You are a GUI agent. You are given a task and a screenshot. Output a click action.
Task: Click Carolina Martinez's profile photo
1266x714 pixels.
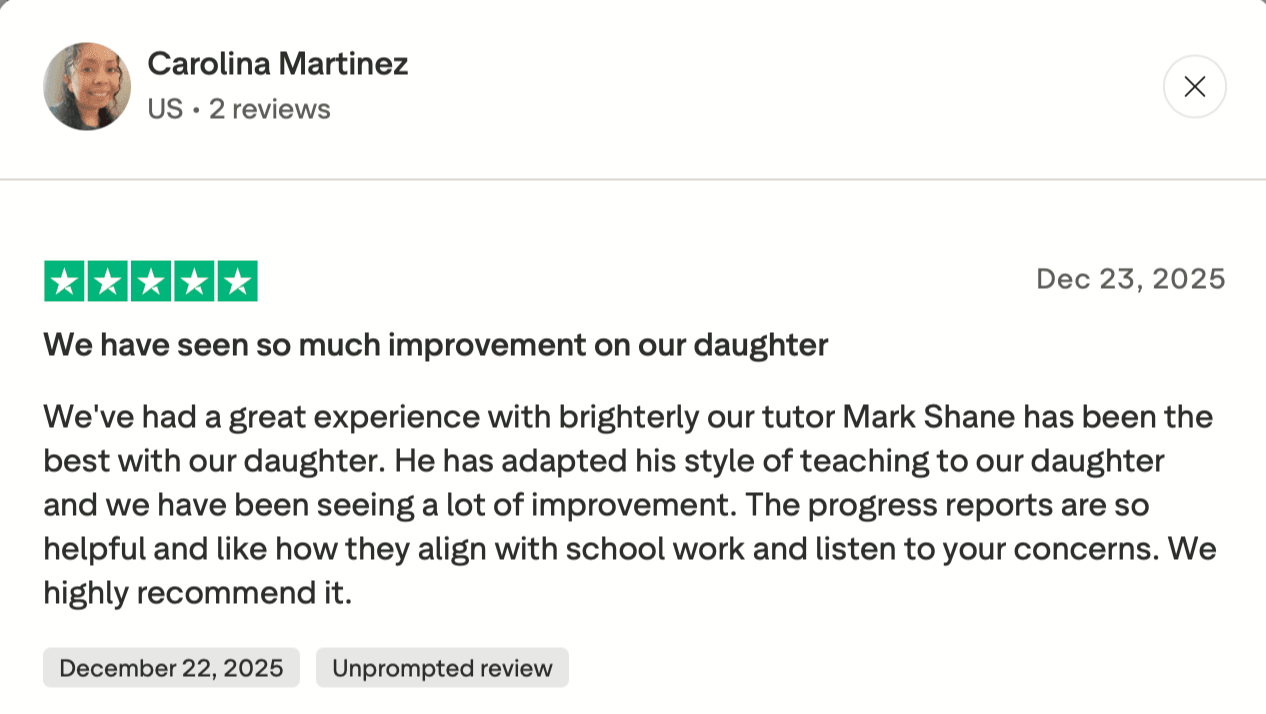coord(87,87)
